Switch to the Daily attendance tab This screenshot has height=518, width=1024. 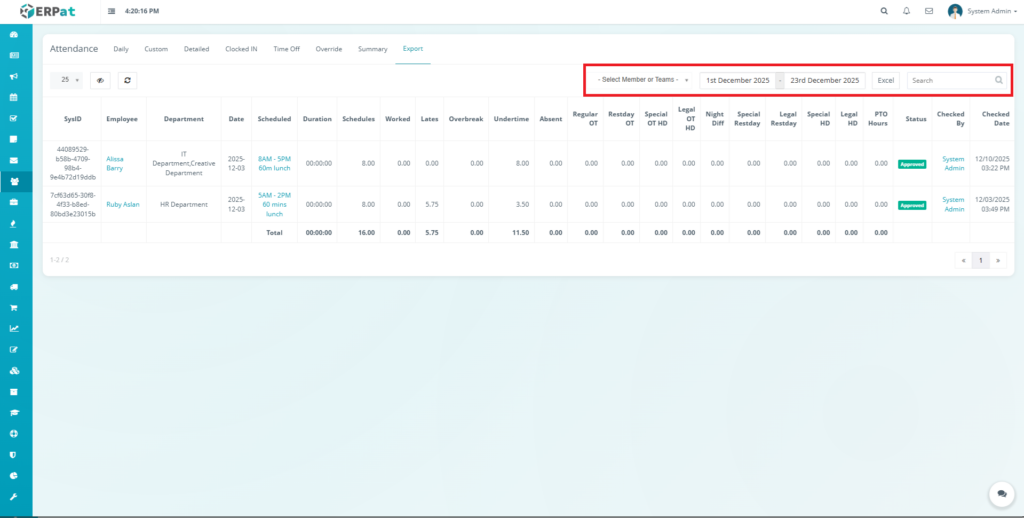point(121,48)
